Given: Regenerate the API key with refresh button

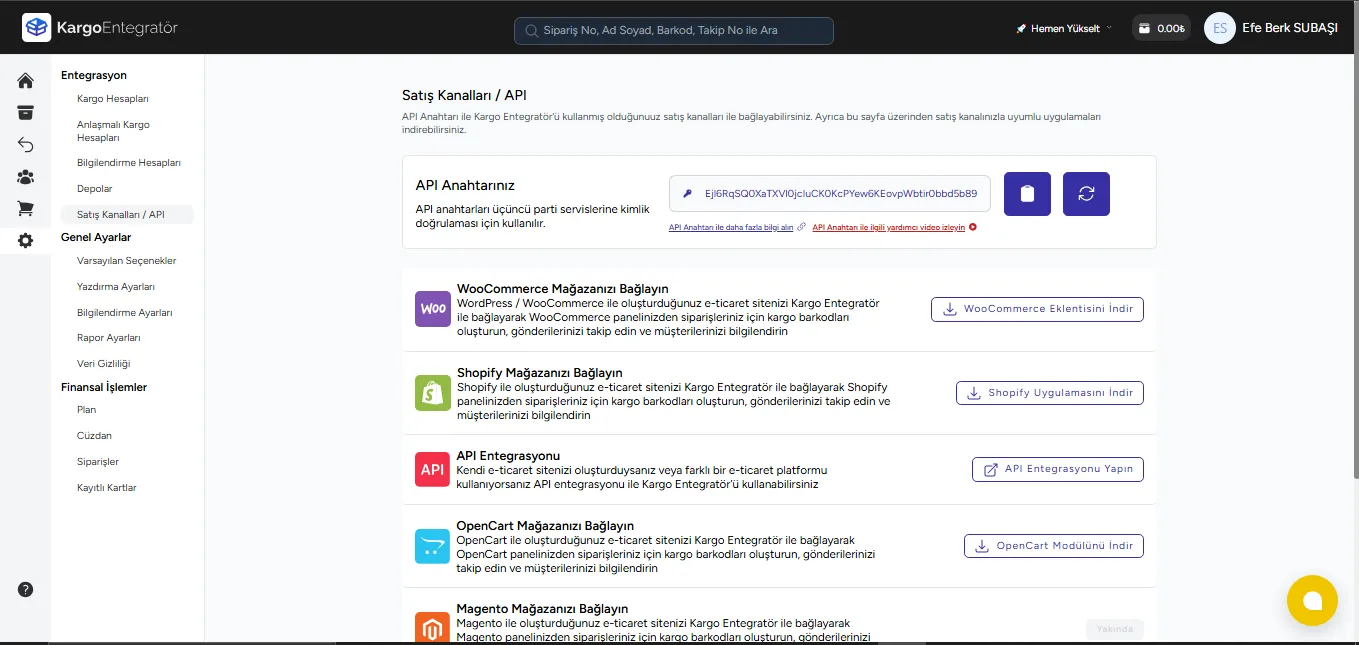Looking at the screenshot, I should (1086, 194).
